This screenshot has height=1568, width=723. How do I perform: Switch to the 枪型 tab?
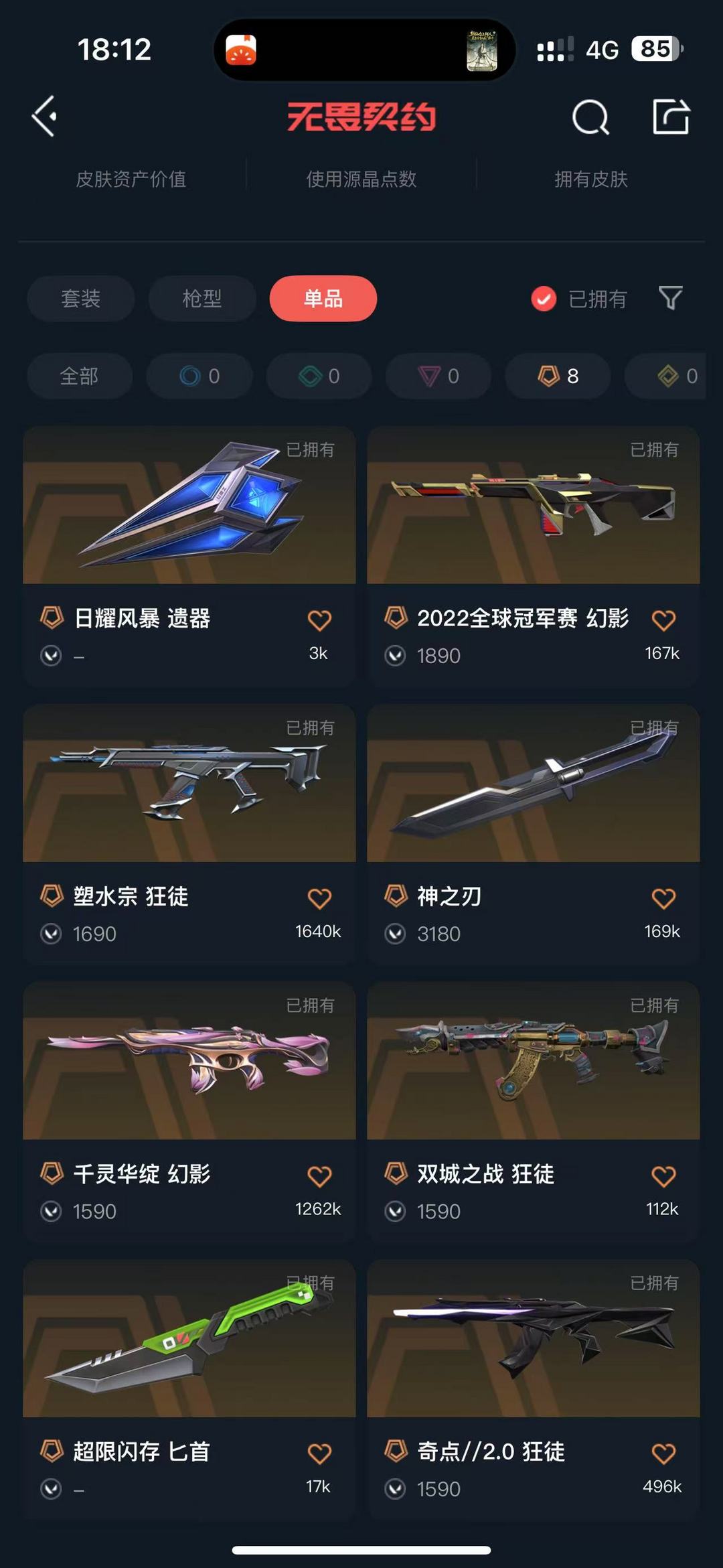(x=202, y=298)
